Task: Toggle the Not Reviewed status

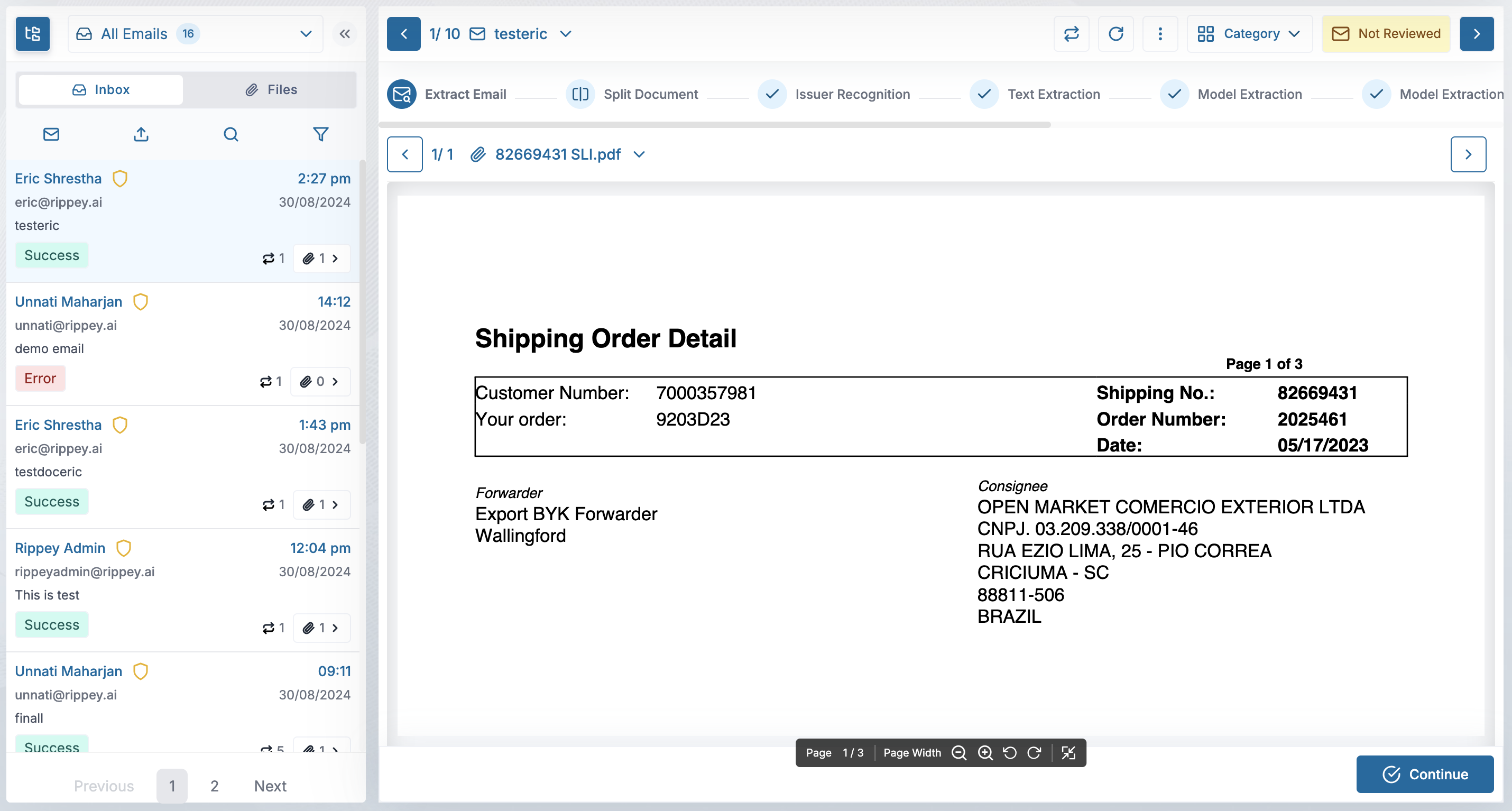Action: pyautogui.click(x=1386, y=34)
